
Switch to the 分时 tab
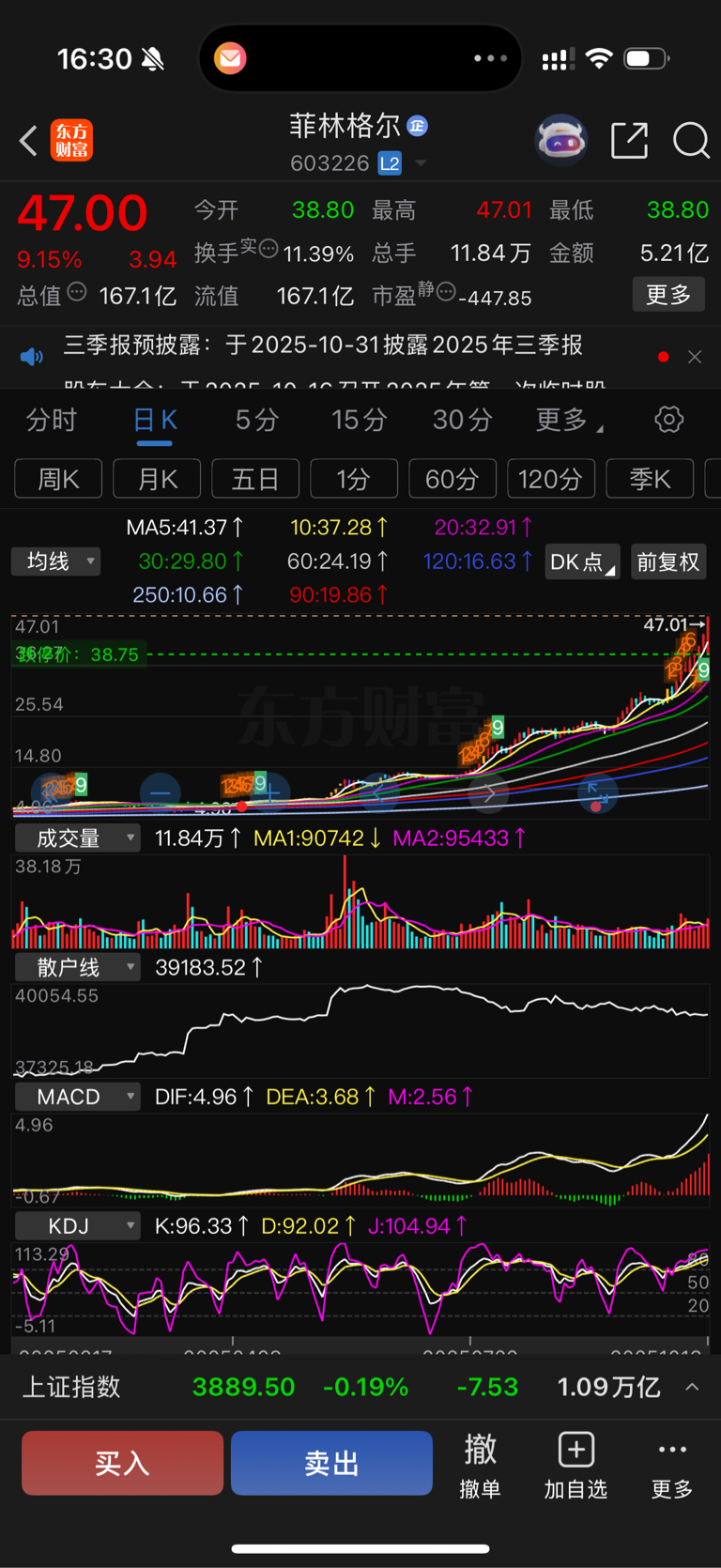(52, 420)
